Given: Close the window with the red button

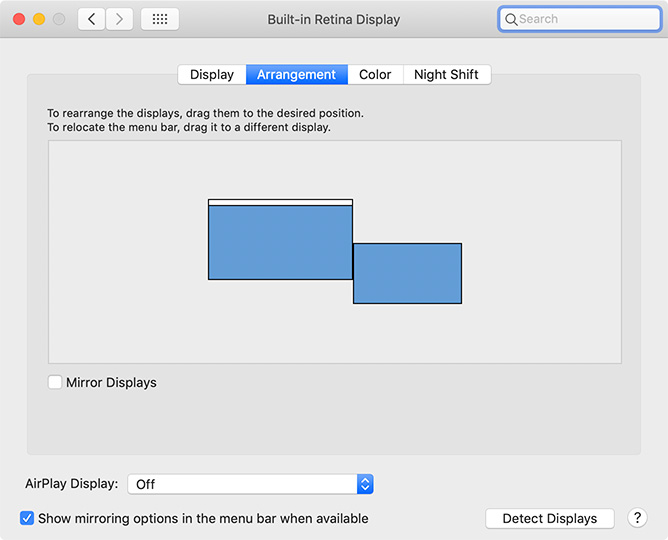Looking at the screenshot, I should coord(19,19).
